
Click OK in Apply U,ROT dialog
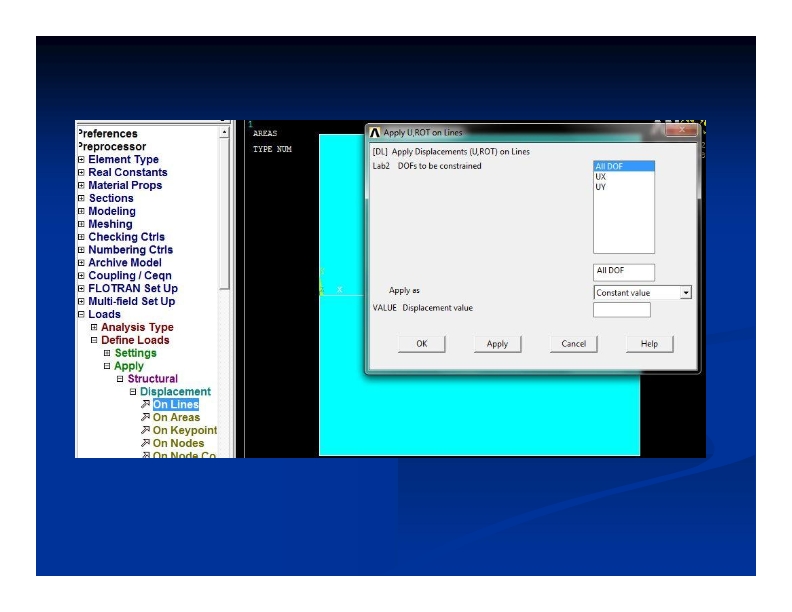tap(421, 343)
